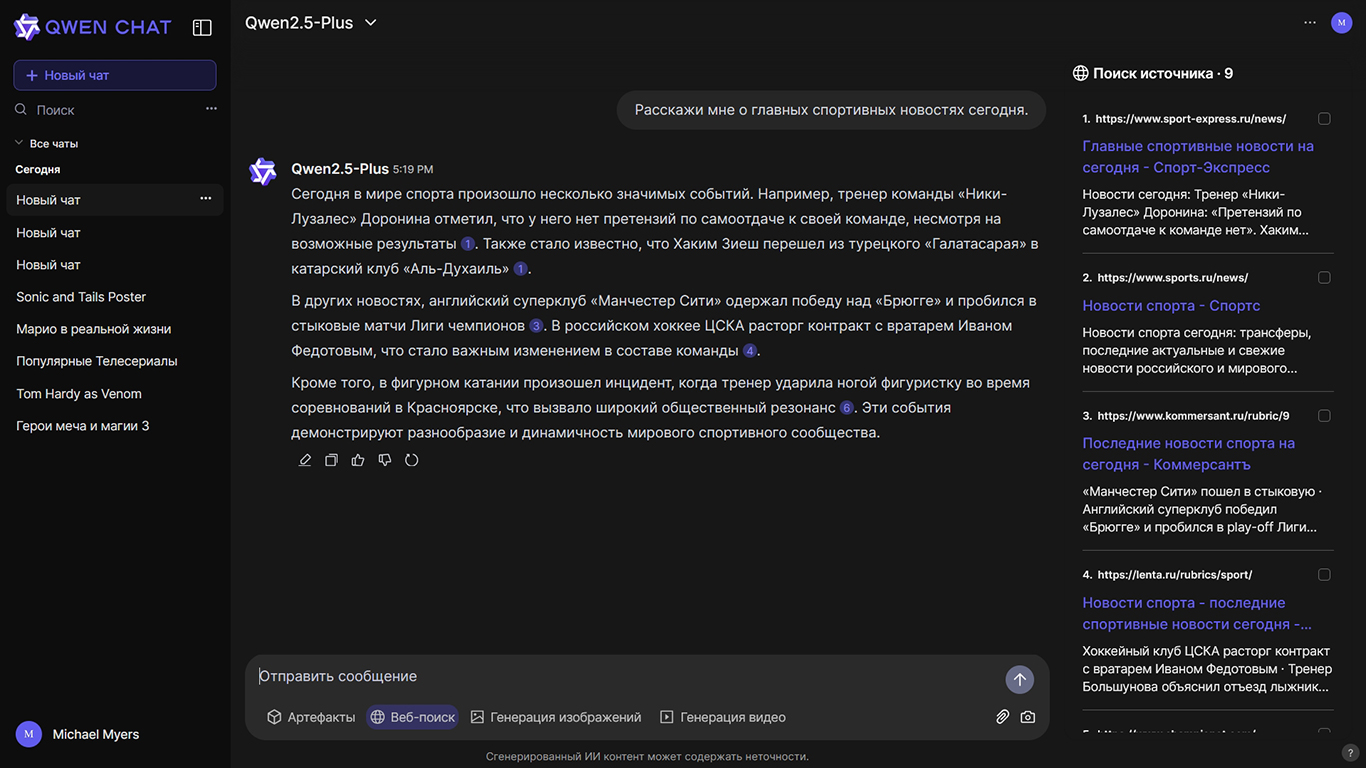Open the Qwen2.5-Plus model dropdown

click(311, 22)
